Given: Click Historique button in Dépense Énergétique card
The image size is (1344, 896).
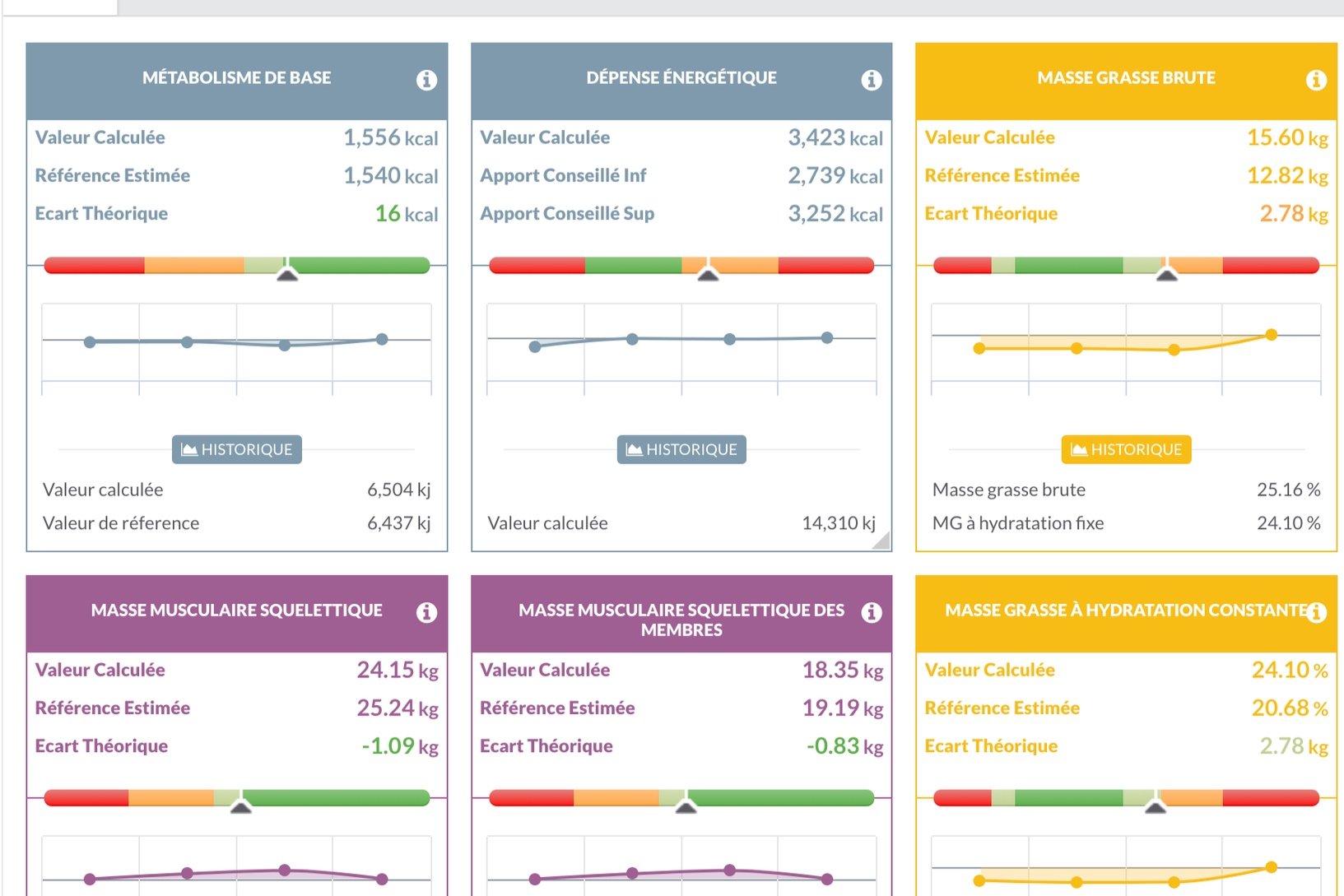Looking at the screenshot, I should [681, 449].
